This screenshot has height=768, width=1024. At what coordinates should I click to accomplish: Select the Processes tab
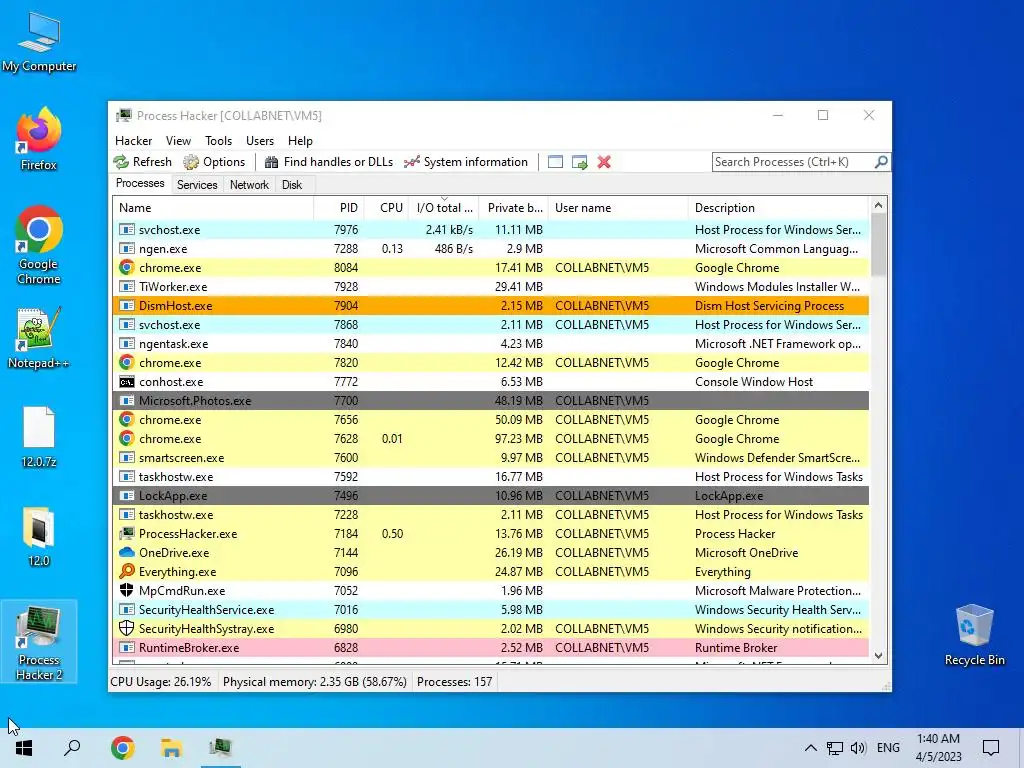point(140,184)
